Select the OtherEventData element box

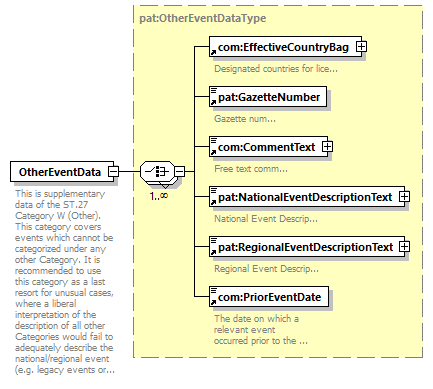62,172
